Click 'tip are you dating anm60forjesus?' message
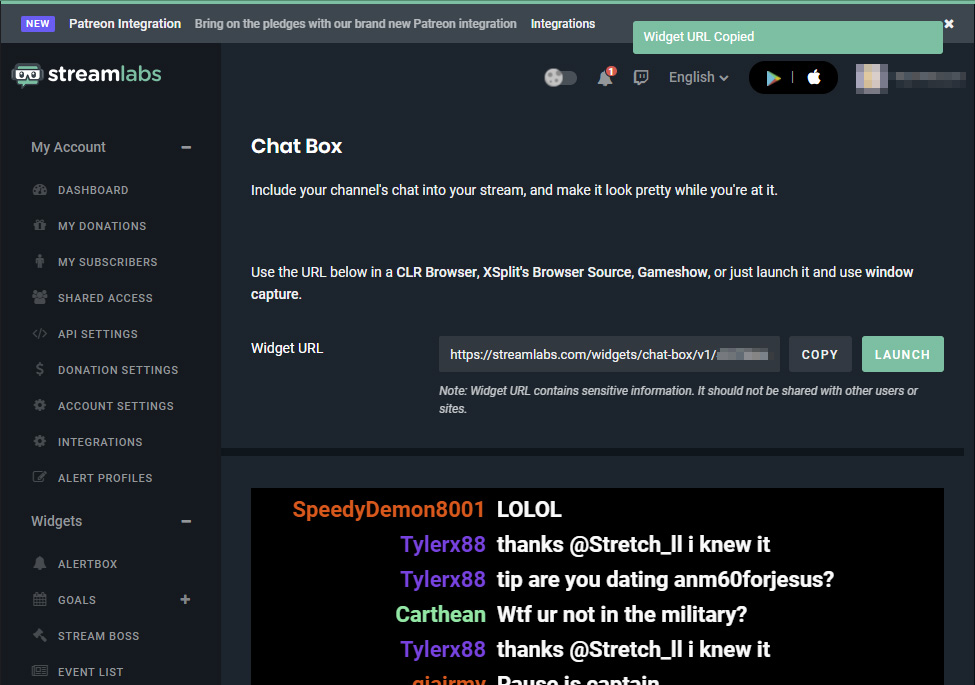This screenshot has height=685, width=975. click(x=665, y=580)
